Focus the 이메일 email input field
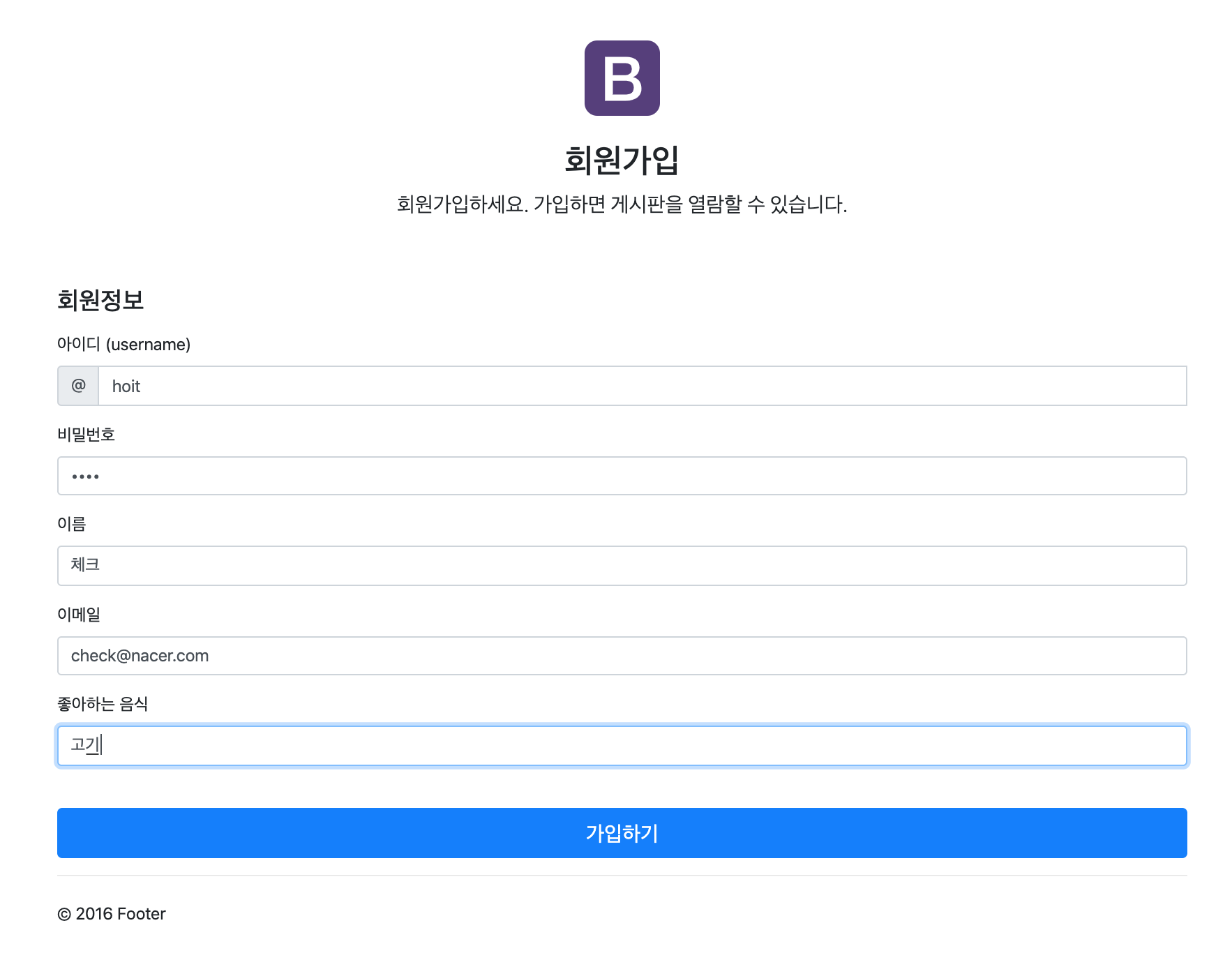 point(622,656)
